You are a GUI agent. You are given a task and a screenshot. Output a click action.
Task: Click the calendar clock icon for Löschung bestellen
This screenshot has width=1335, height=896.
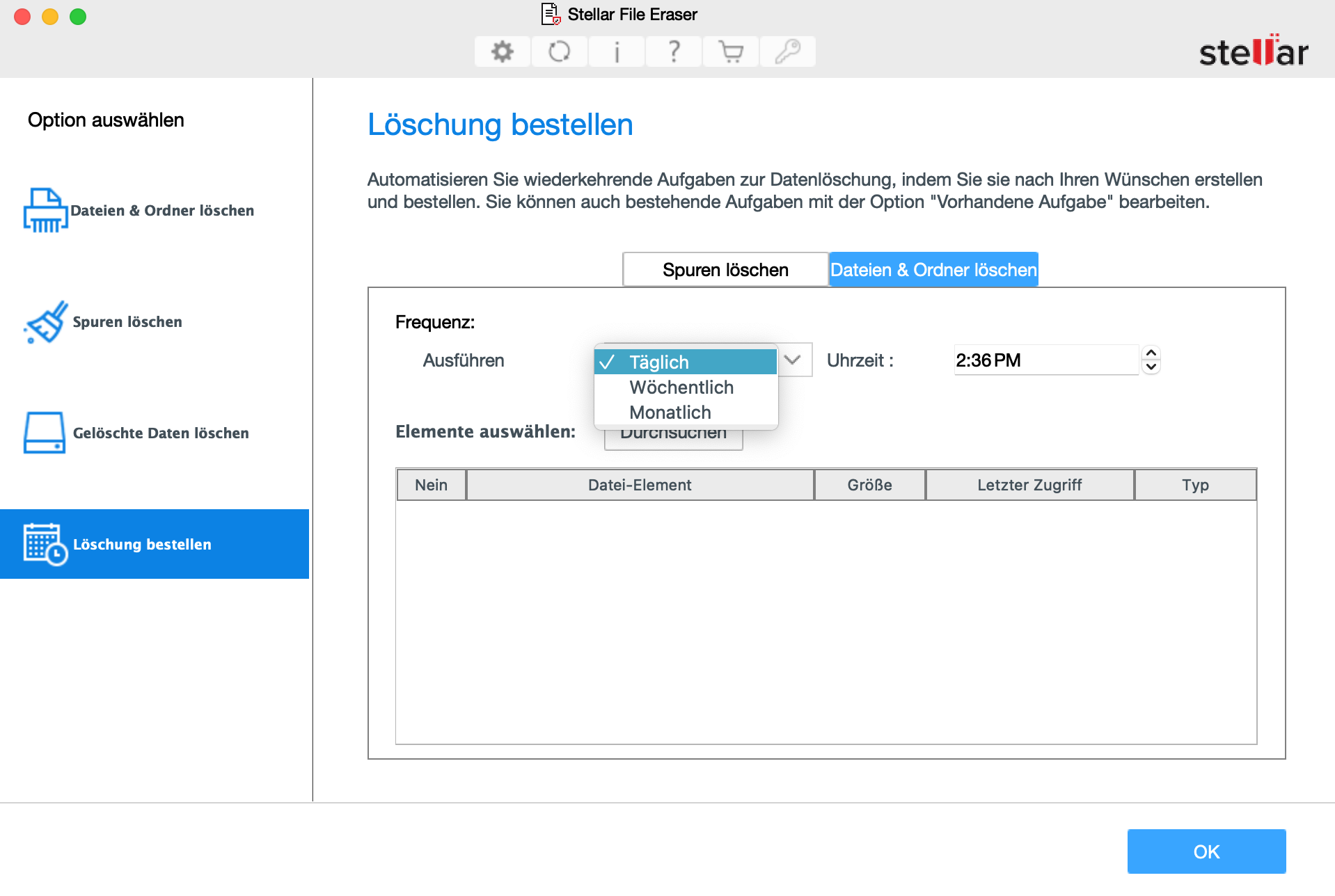coord(45,544)
